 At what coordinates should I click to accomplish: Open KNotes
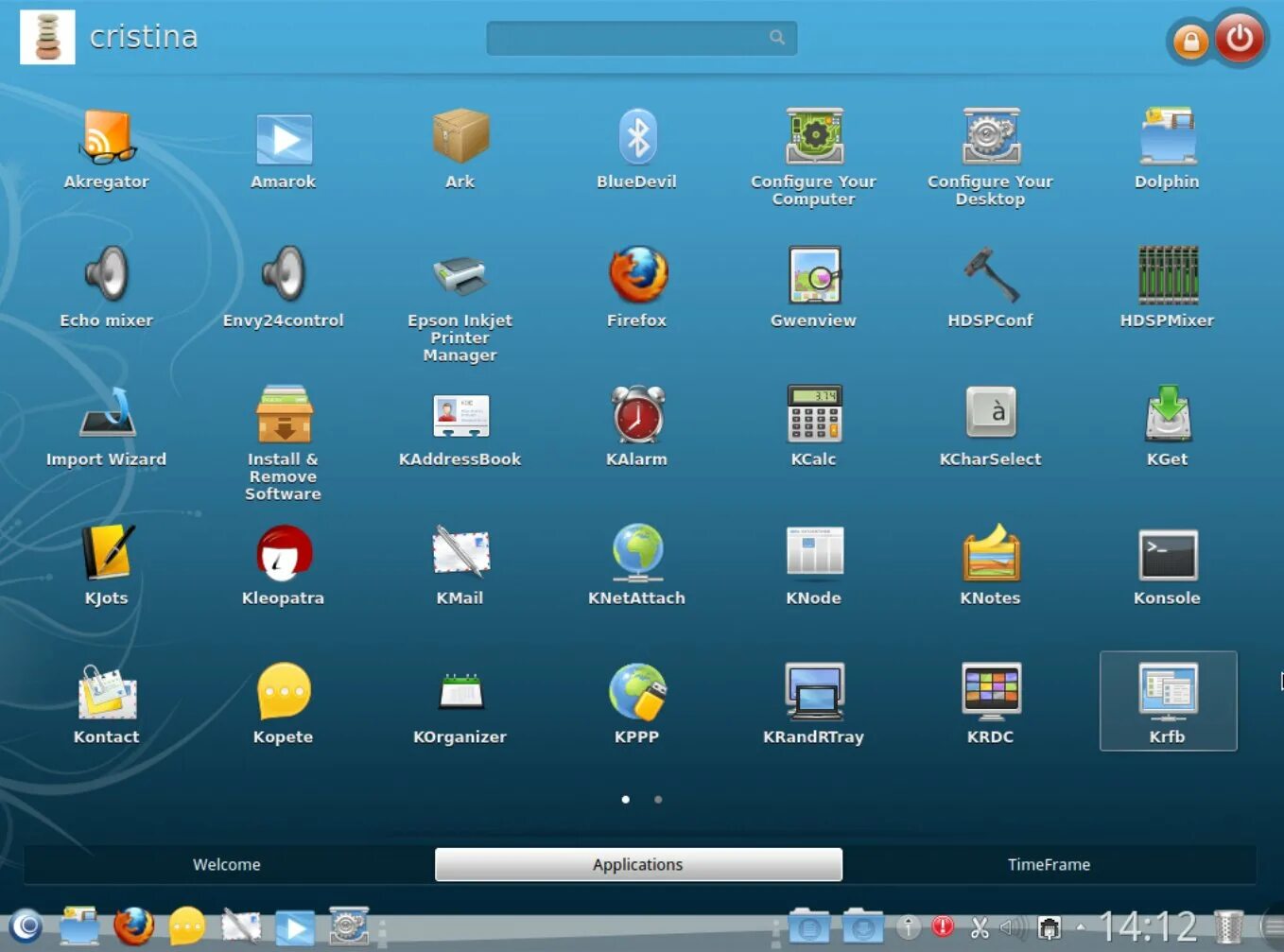point(991,565)
